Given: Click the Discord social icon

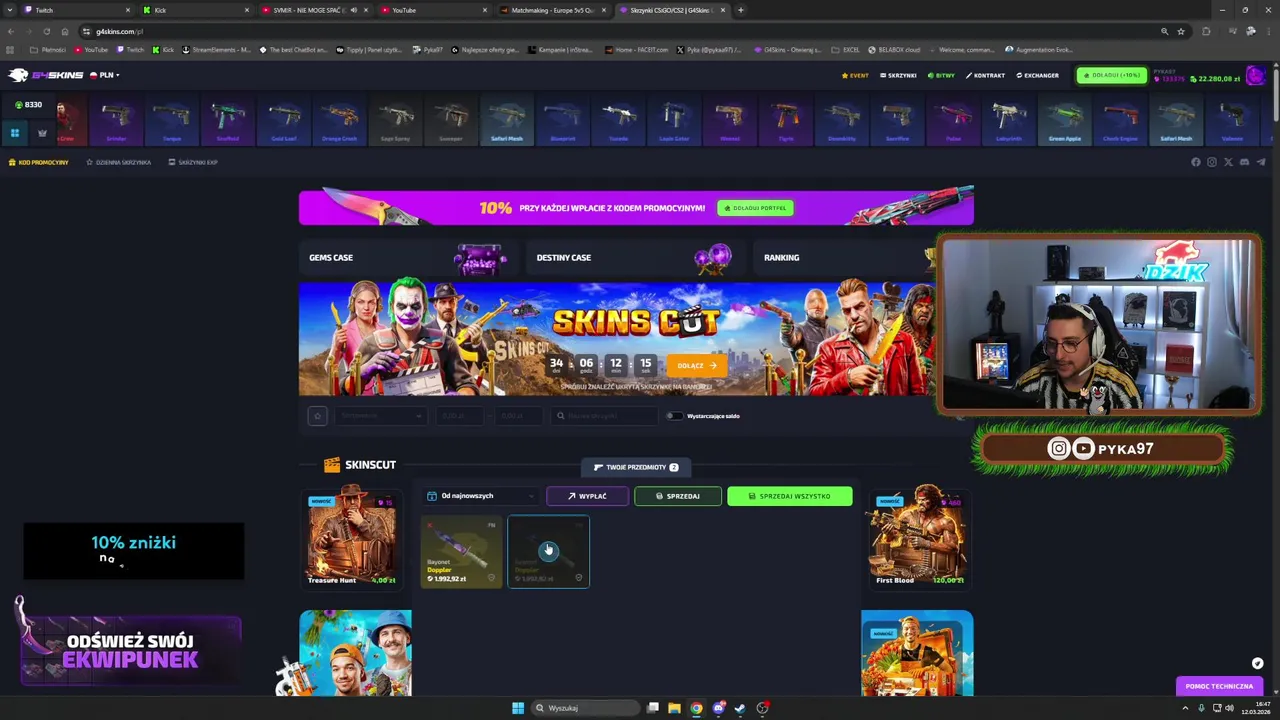Looking at the screenshot, I should [1244, 162].
